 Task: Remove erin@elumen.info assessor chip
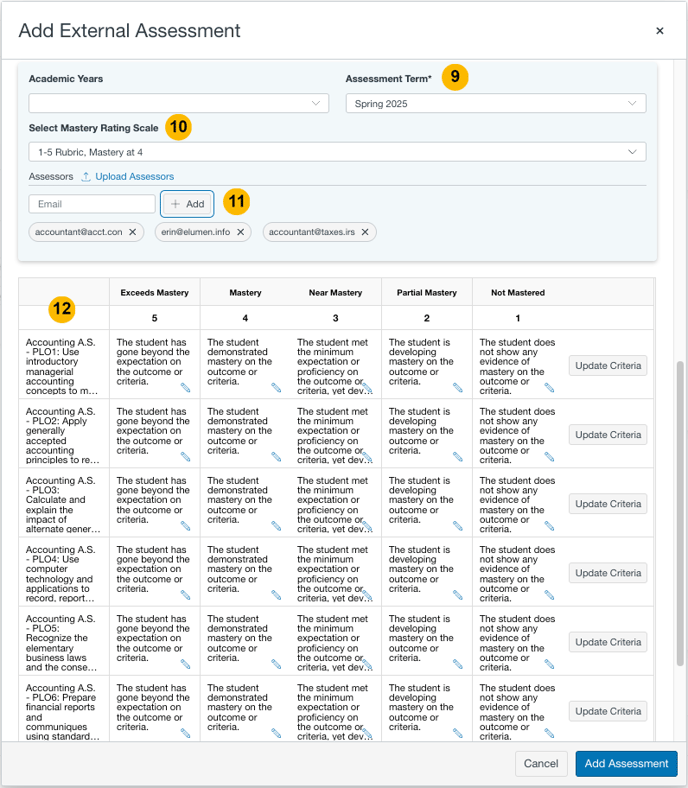tap(241, 232)
